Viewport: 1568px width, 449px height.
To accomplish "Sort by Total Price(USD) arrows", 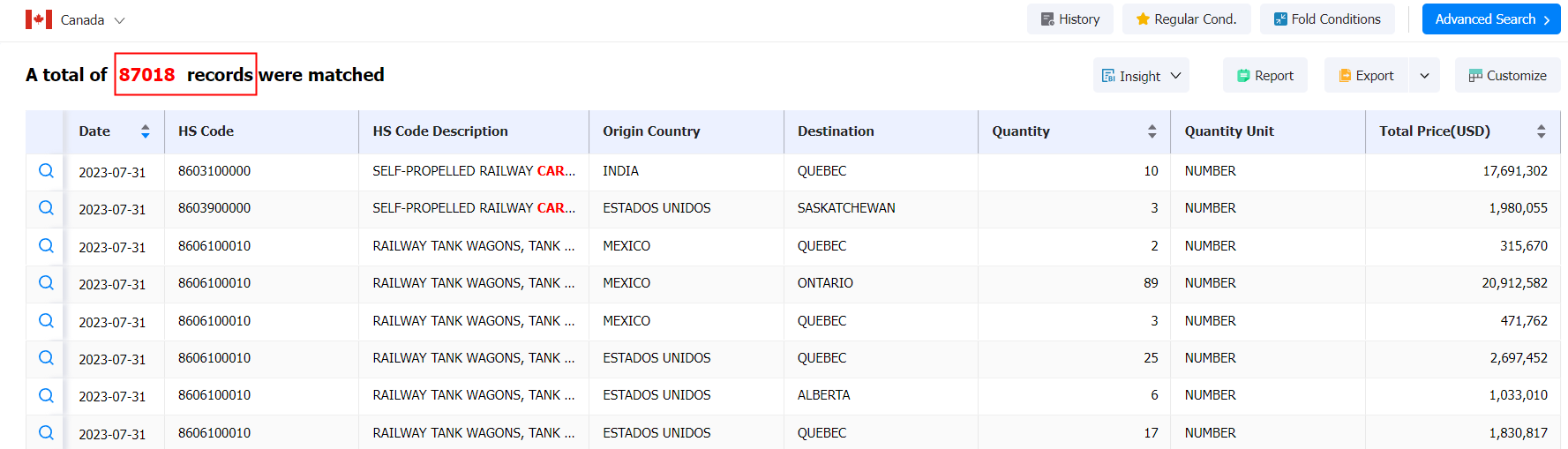I will tap(1541, 131).
